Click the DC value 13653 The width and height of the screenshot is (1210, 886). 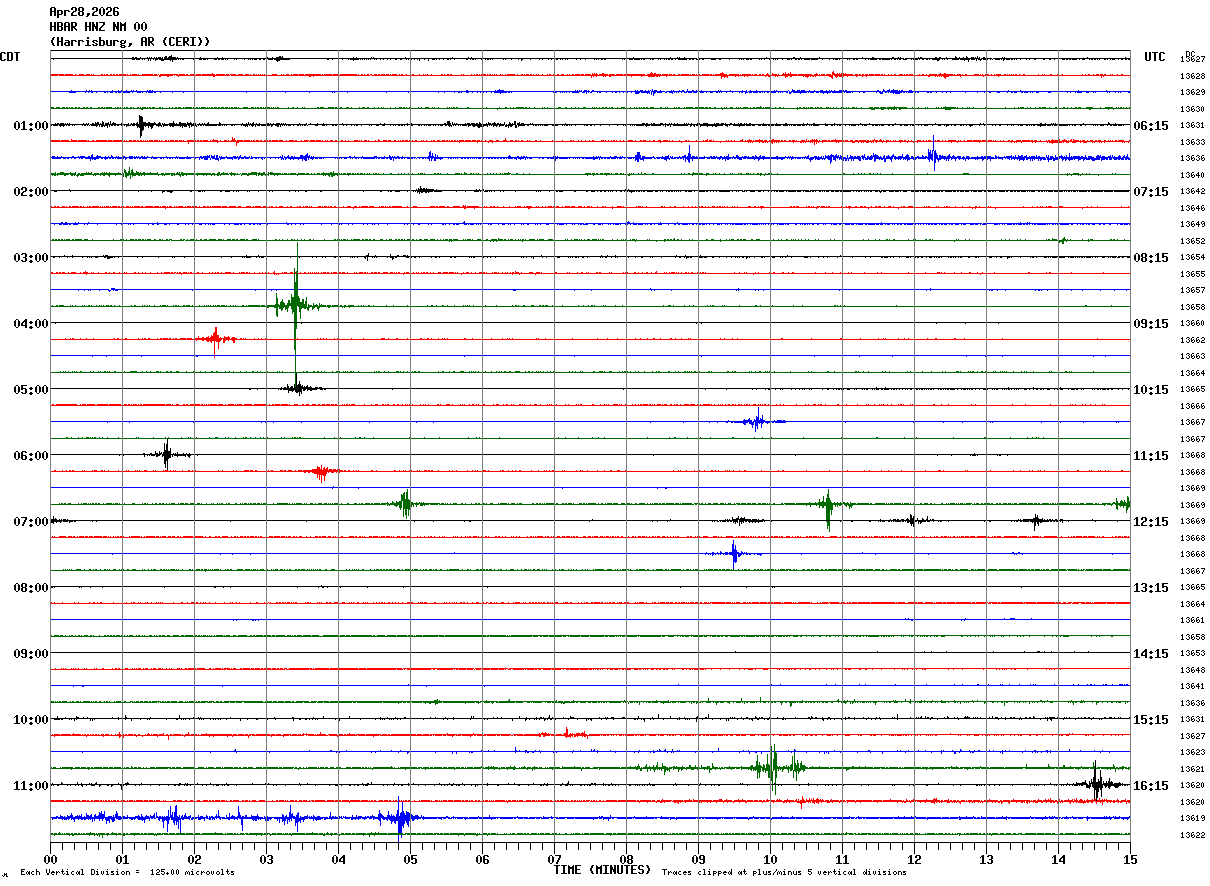click(1192, 653)
